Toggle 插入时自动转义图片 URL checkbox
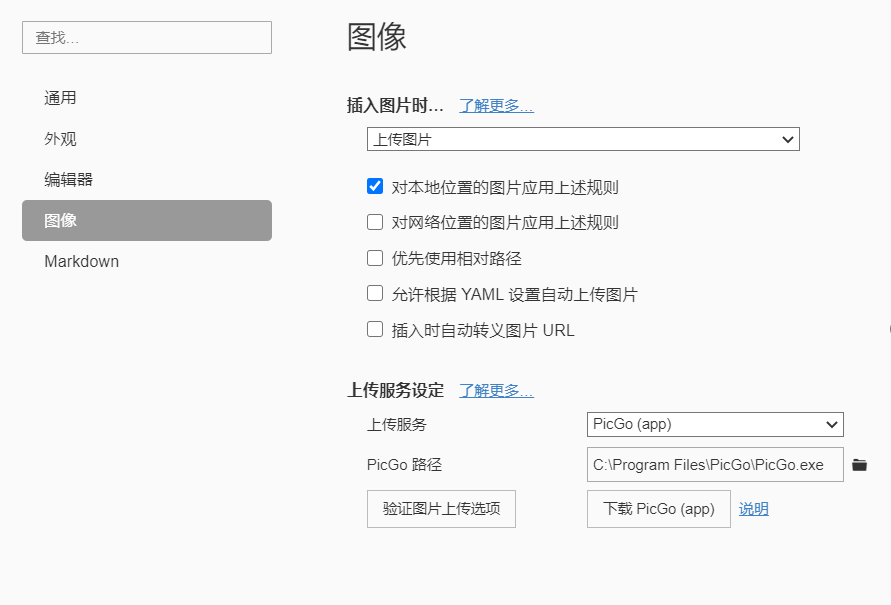The width and height of the screenshot is (891, 605). [375, 329]
